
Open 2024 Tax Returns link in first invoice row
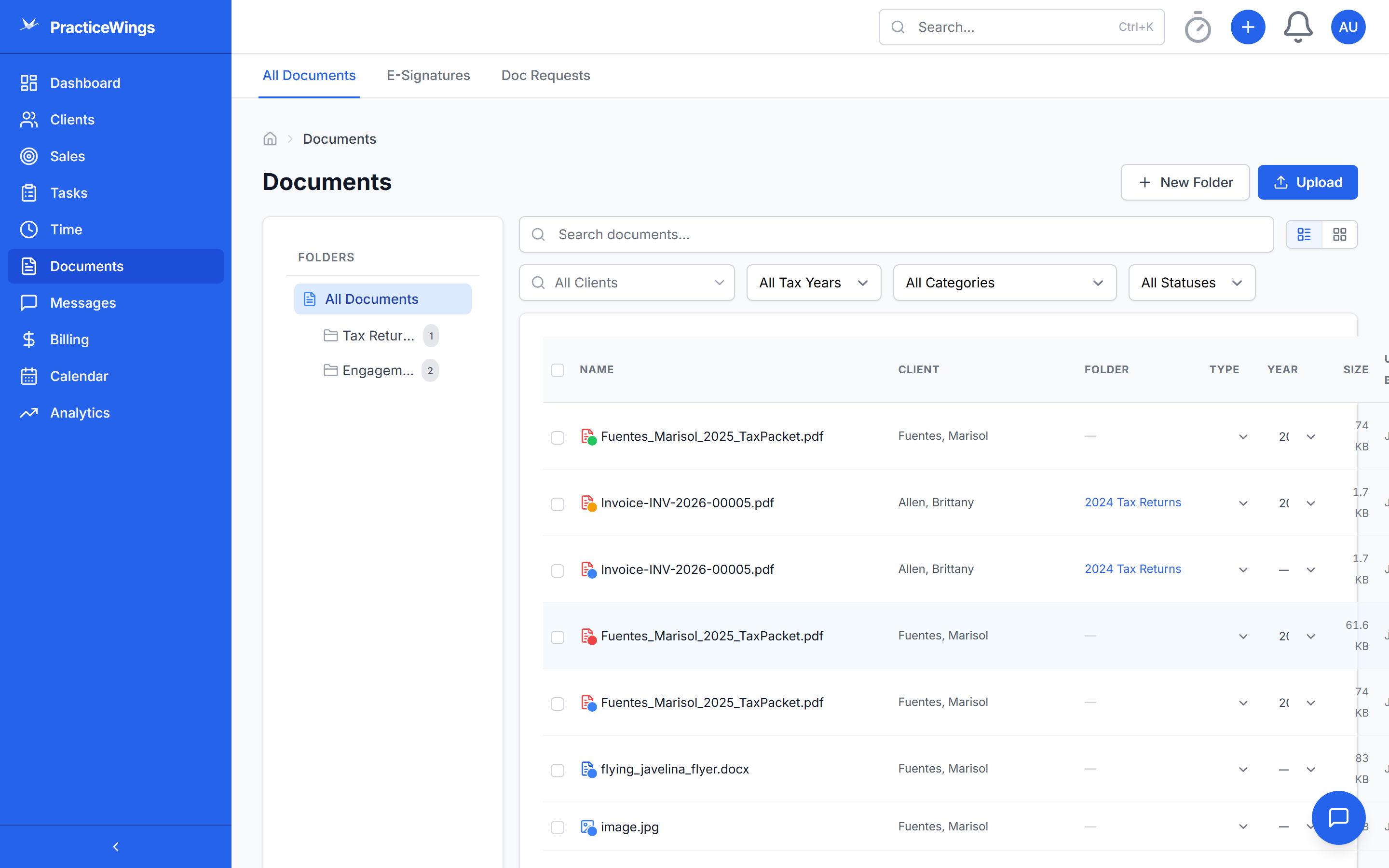(1132, 502)
